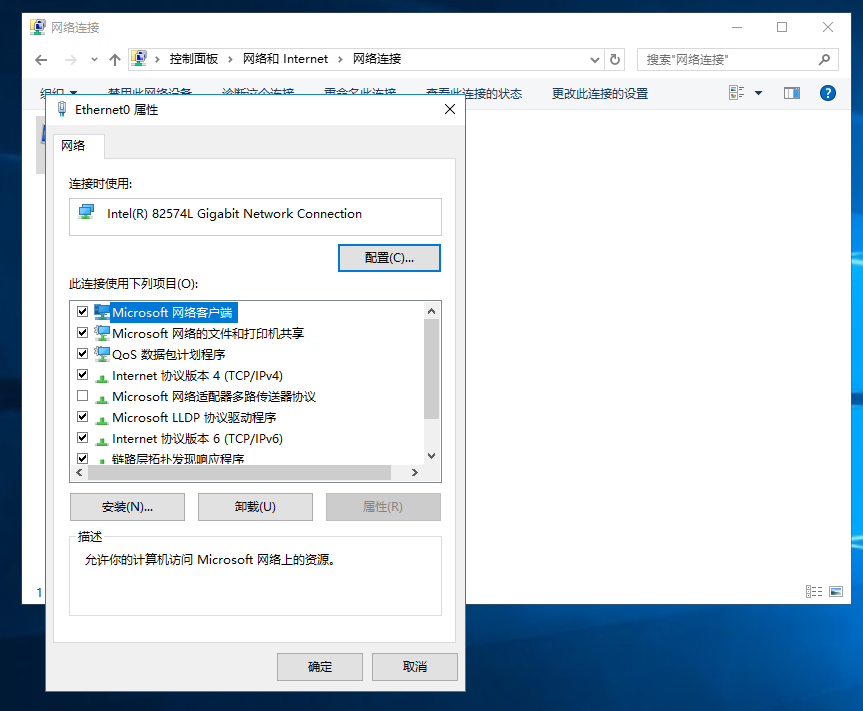
Task: Click the TCP/IPv6 protocol icon
Action: [102, 441]
